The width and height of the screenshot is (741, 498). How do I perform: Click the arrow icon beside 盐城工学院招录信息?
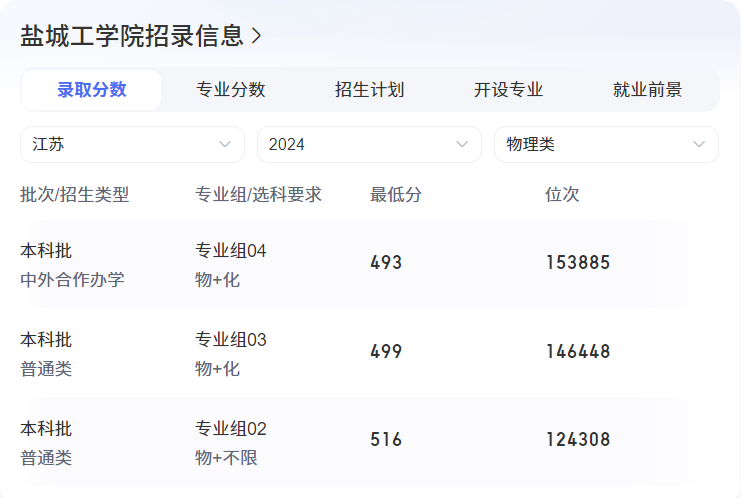point(256,36)
